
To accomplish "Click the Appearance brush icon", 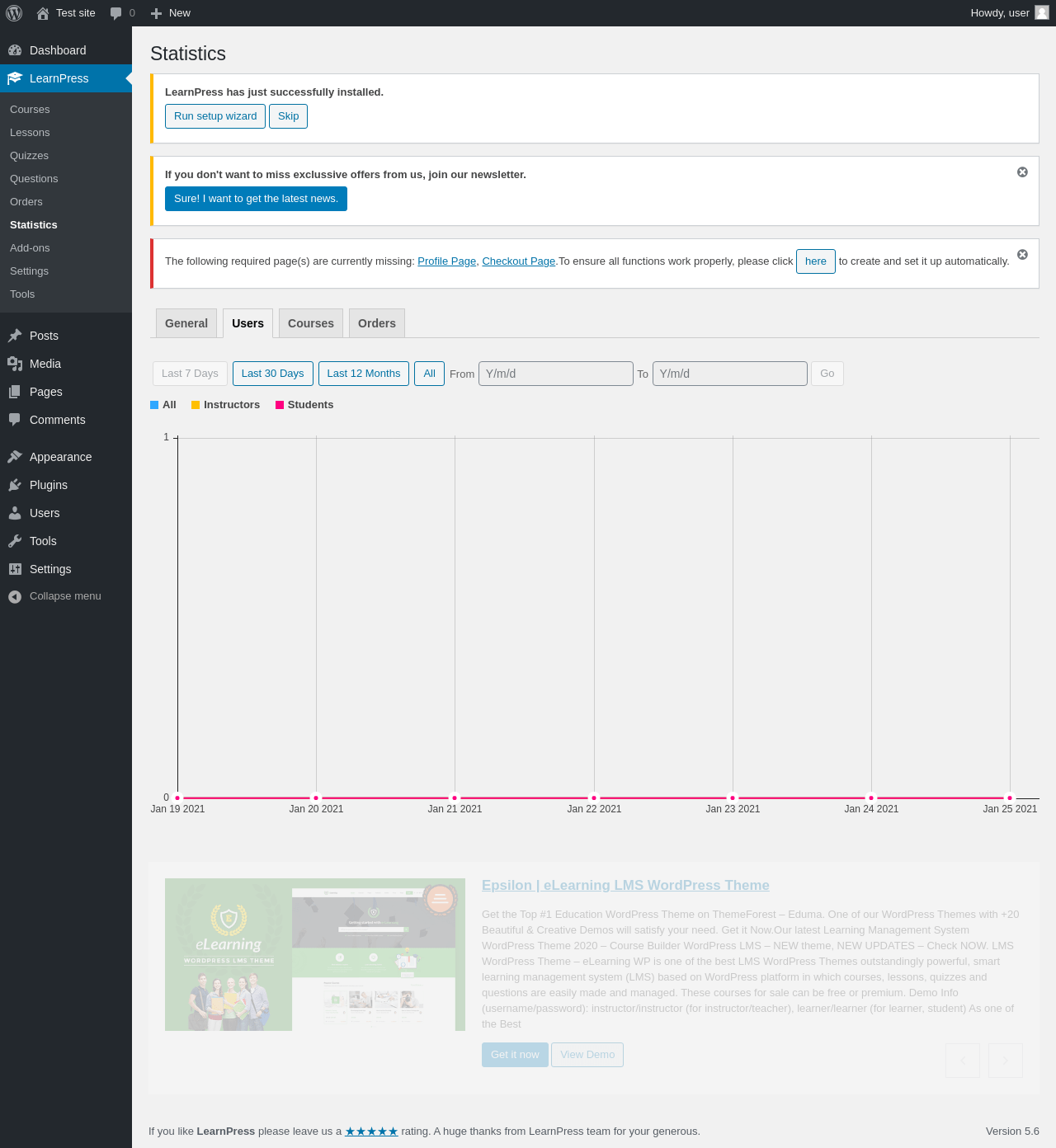I will tap(15, 457).
